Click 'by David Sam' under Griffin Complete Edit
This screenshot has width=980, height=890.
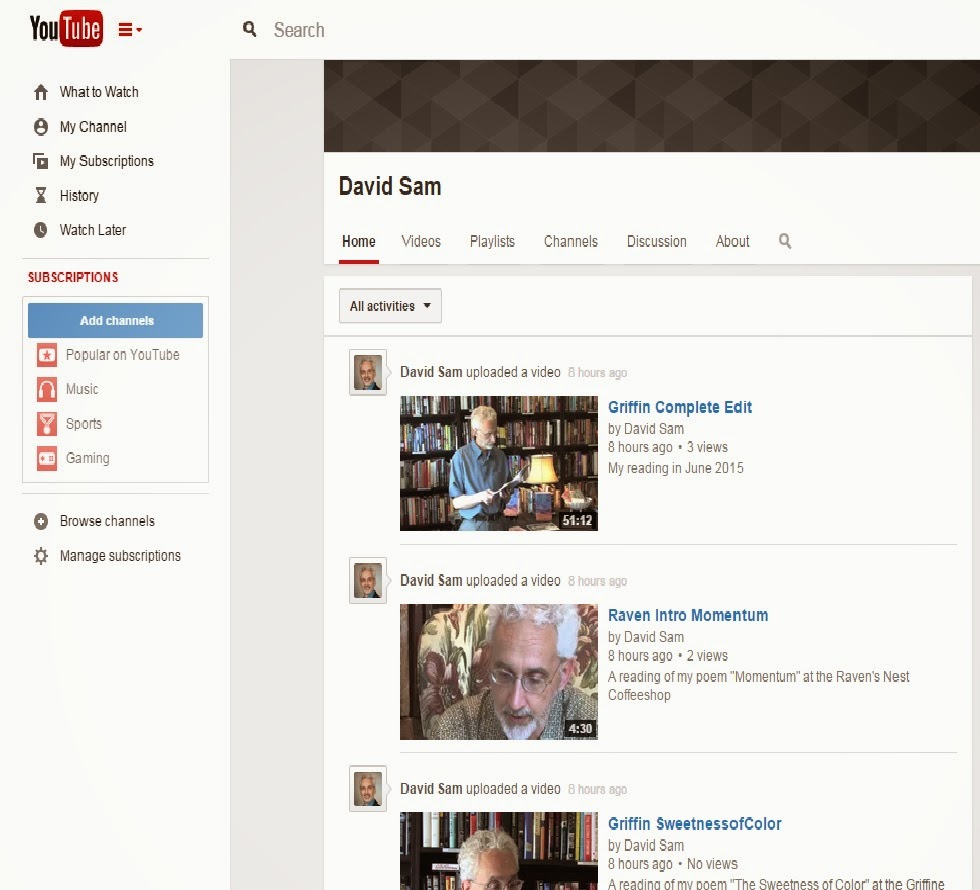point(646,429)
